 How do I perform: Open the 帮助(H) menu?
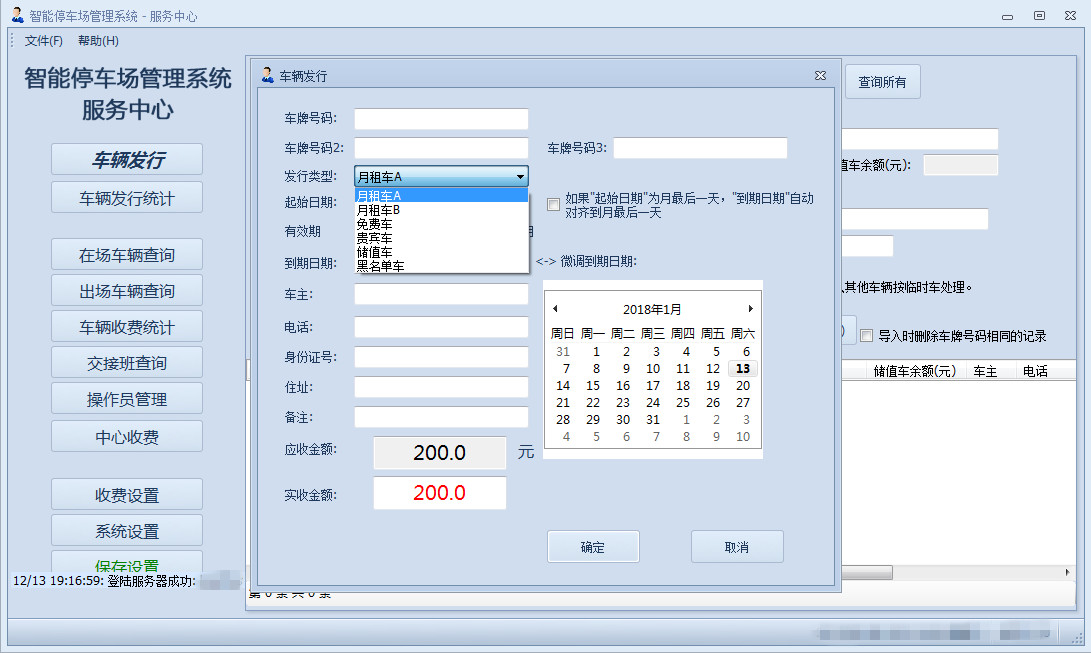pos(98,41)
